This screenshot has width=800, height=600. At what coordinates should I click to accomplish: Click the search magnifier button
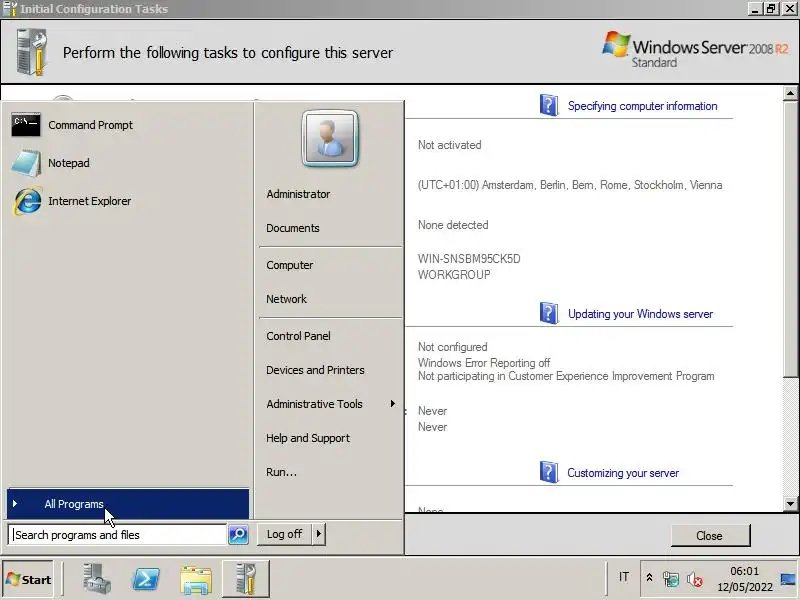pyautogui.click(x=238, y=535)
